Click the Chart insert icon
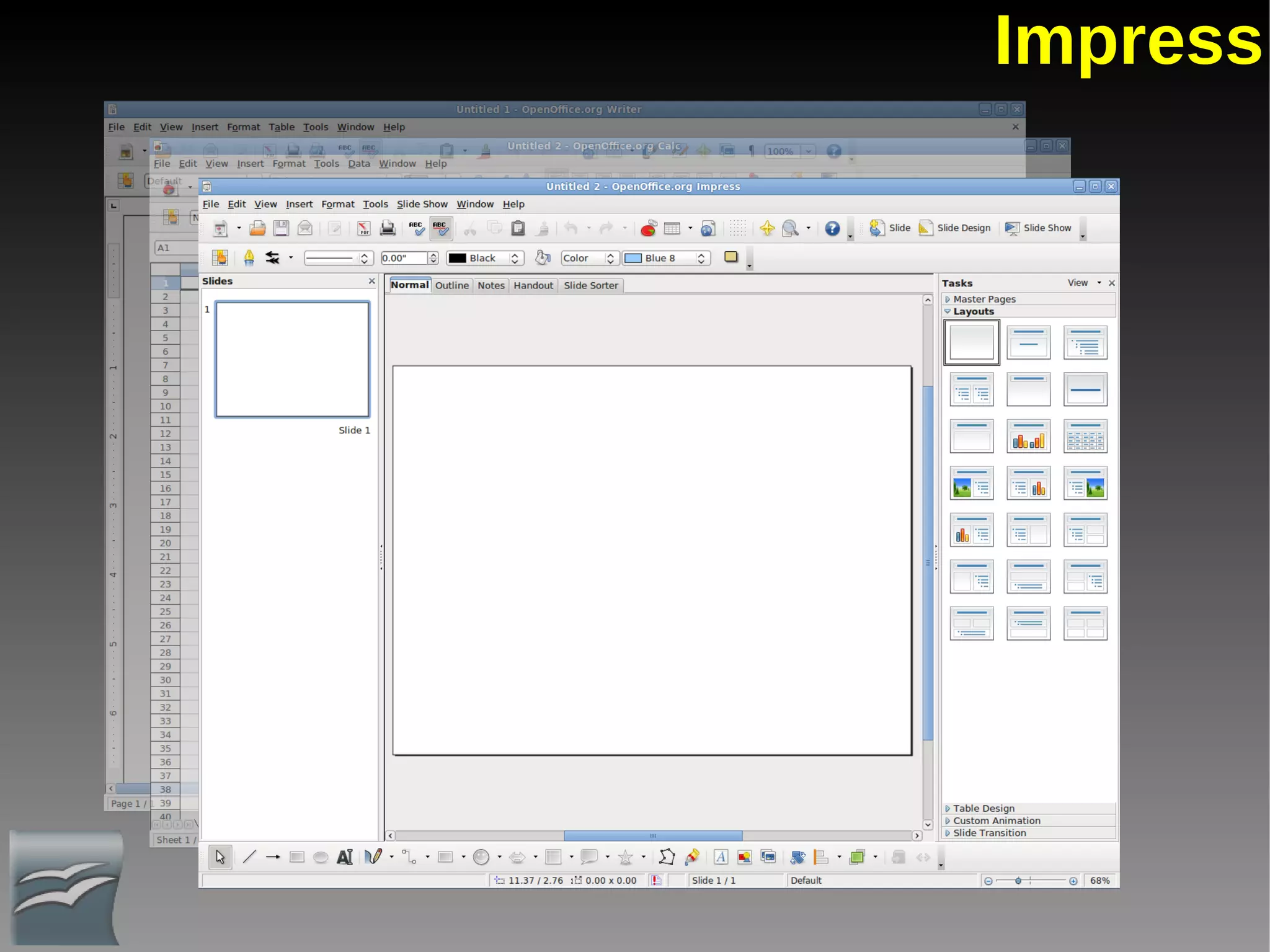Image resolution: width=1270 pixels, height=952 pixels. (x=649, y=228)
